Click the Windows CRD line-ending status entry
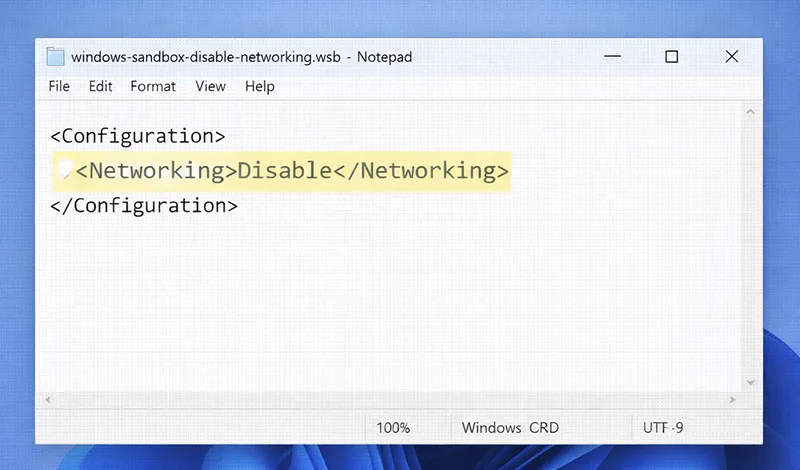This screenshot has width=800, height=470. point(510,428)
